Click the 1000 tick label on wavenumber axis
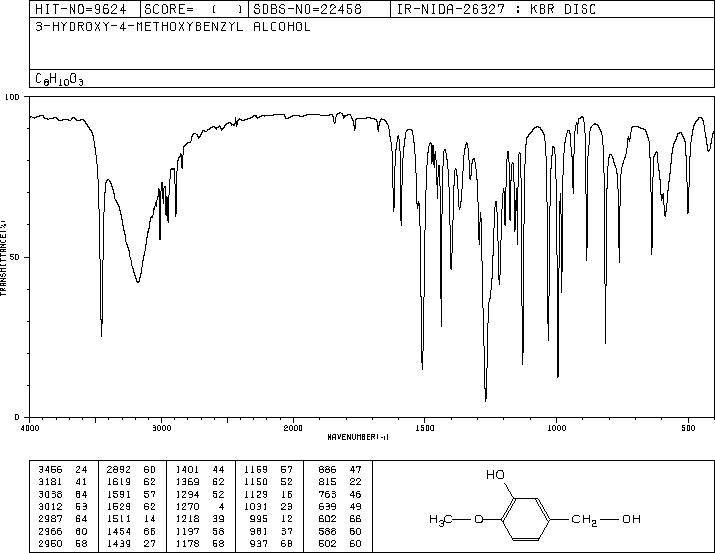Image resolution: width=715 pixels, height=553 pixels. pos(556,428)
